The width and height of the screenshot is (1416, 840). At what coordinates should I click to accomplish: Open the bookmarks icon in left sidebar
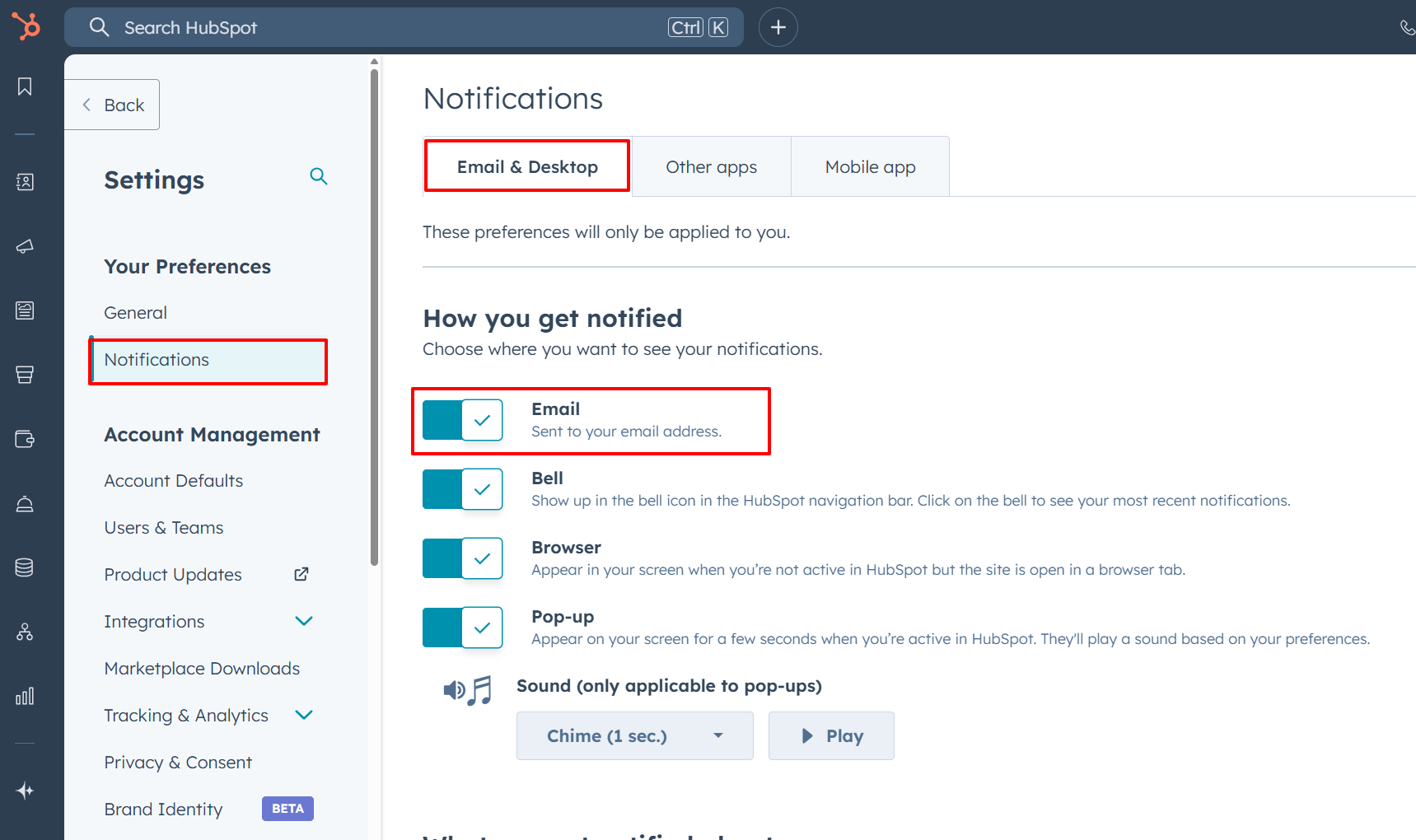[25, 86]
